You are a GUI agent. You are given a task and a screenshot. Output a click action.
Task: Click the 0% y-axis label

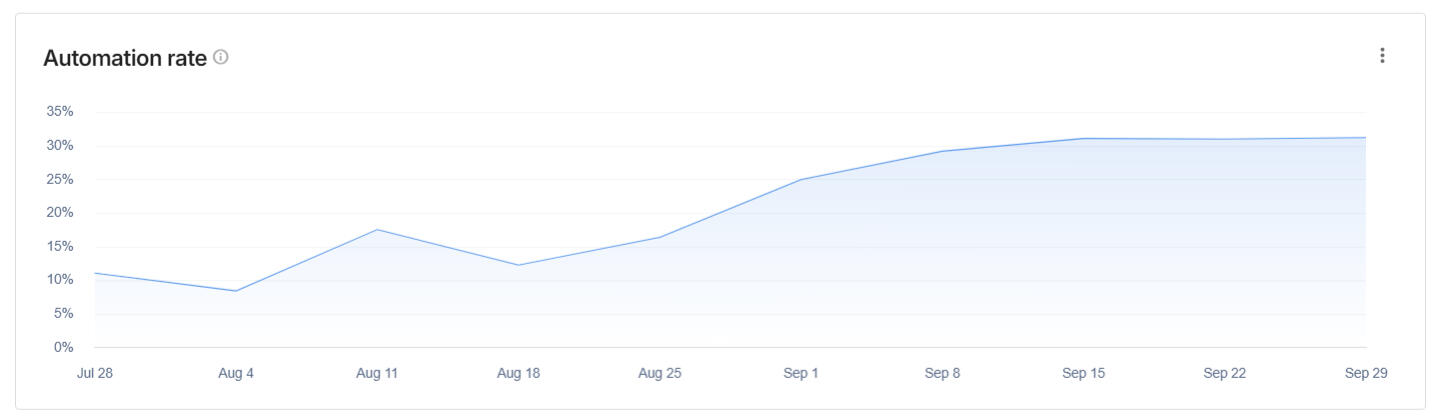63,347
